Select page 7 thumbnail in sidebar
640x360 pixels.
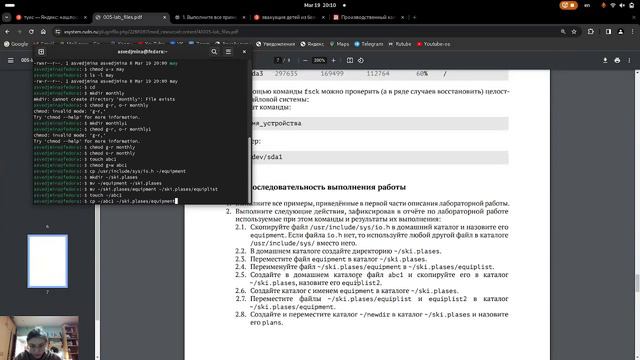click(x=48, y=261)
